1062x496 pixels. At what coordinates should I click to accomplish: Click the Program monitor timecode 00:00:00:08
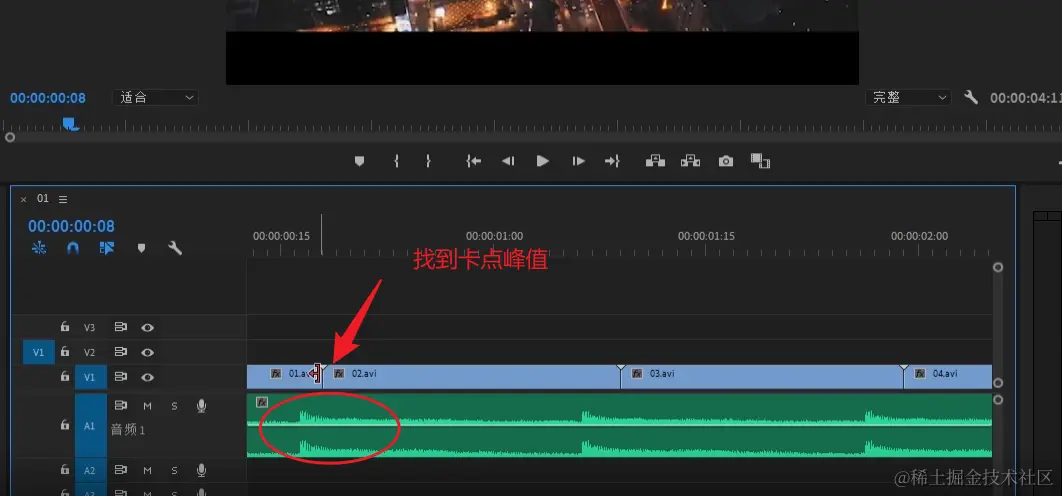[48, 98]
